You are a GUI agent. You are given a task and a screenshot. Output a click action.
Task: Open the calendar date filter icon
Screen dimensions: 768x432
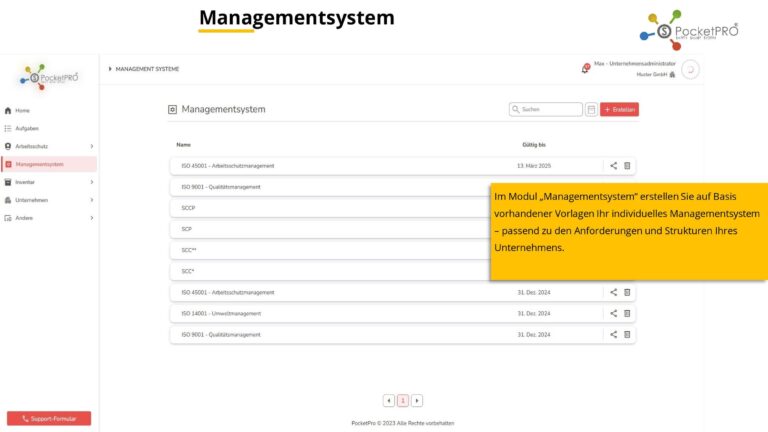591,109
